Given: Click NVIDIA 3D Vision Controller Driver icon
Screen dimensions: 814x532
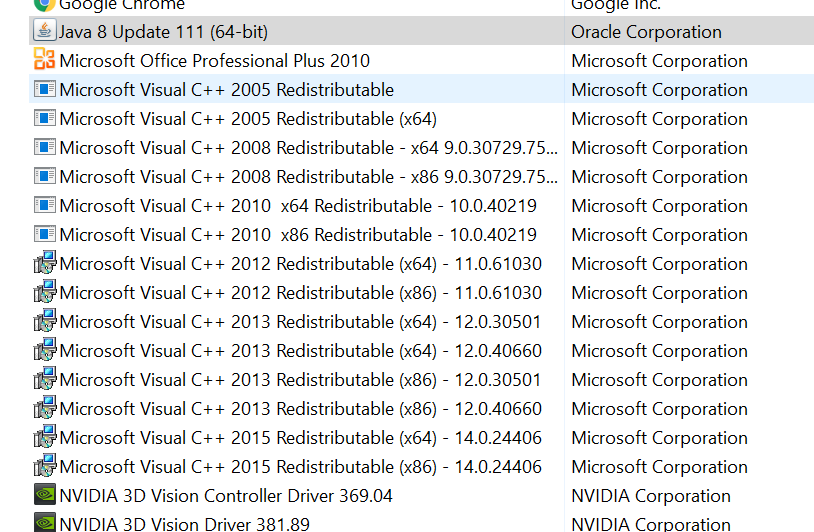Looking at the screenshot, I should (45, 494).
